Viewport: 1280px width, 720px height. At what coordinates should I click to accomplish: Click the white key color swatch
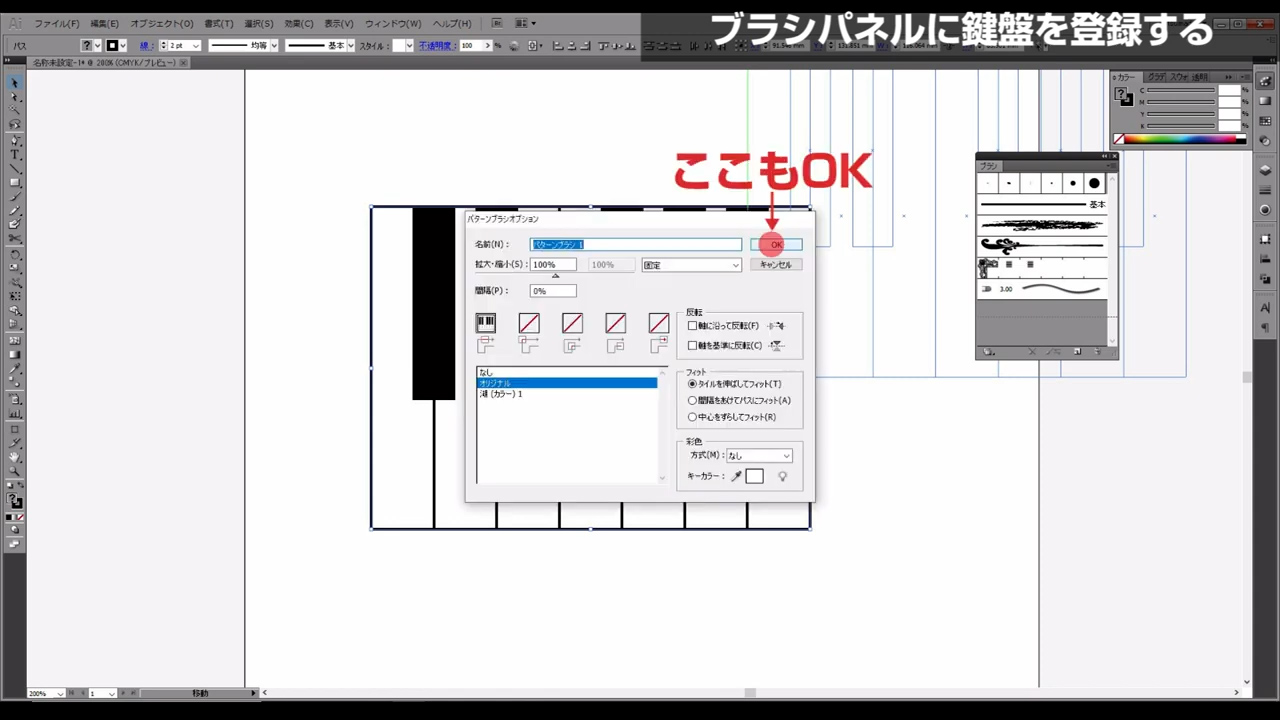pyautogui.click(x=755, y=477)
